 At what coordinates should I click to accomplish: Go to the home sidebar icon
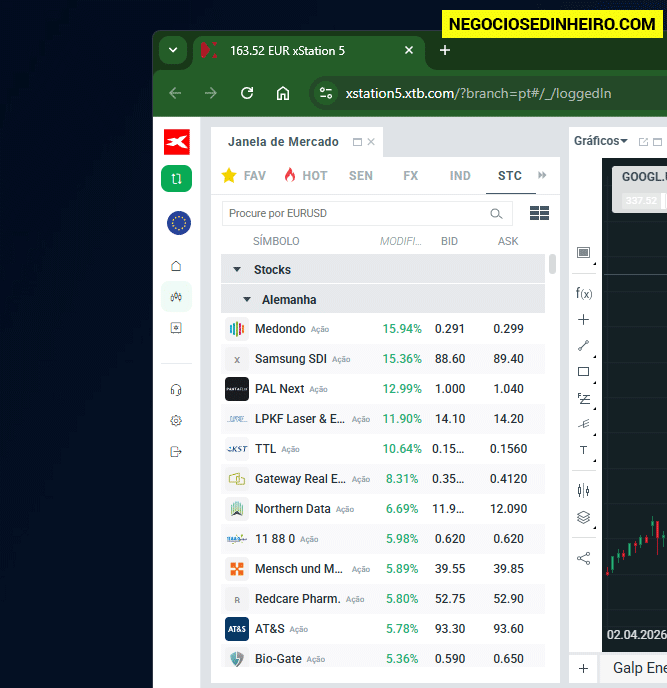tap(176, 266)
